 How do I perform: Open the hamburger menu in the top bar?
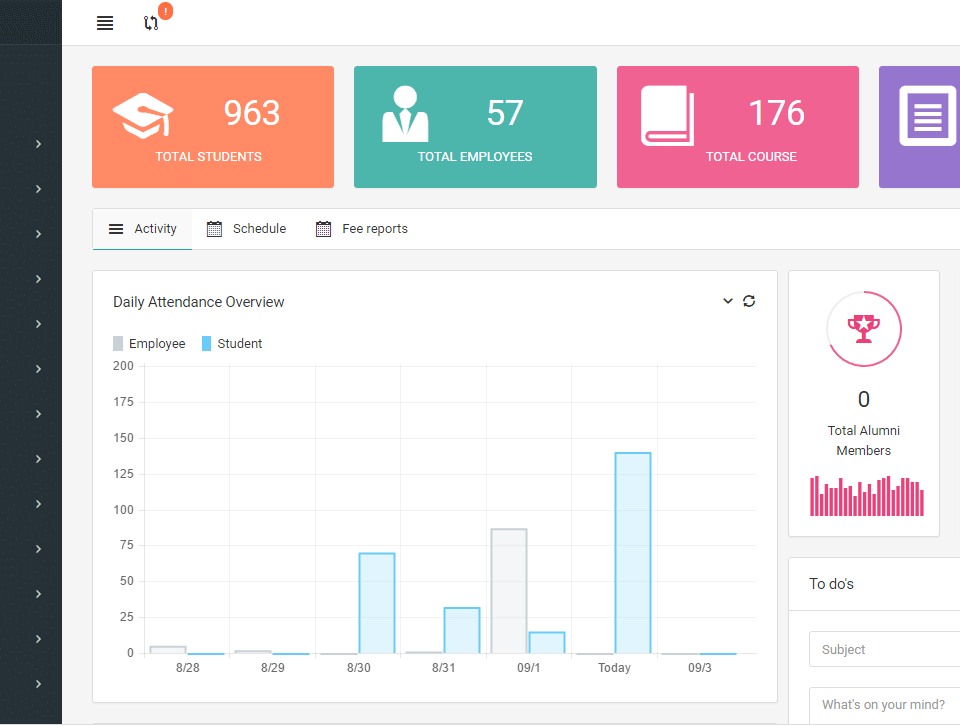pos(105,23)
